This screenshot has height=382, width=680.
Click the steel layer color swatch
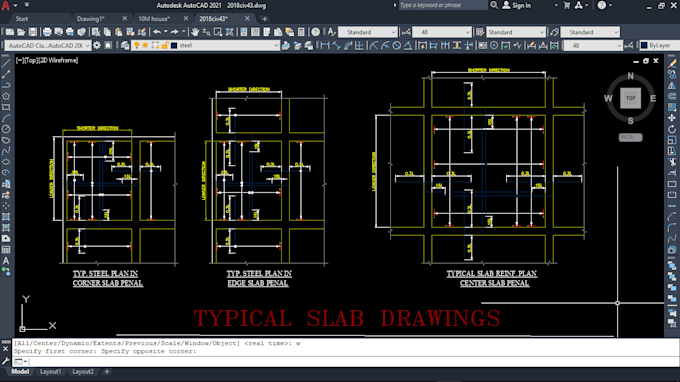coord(174,46)
